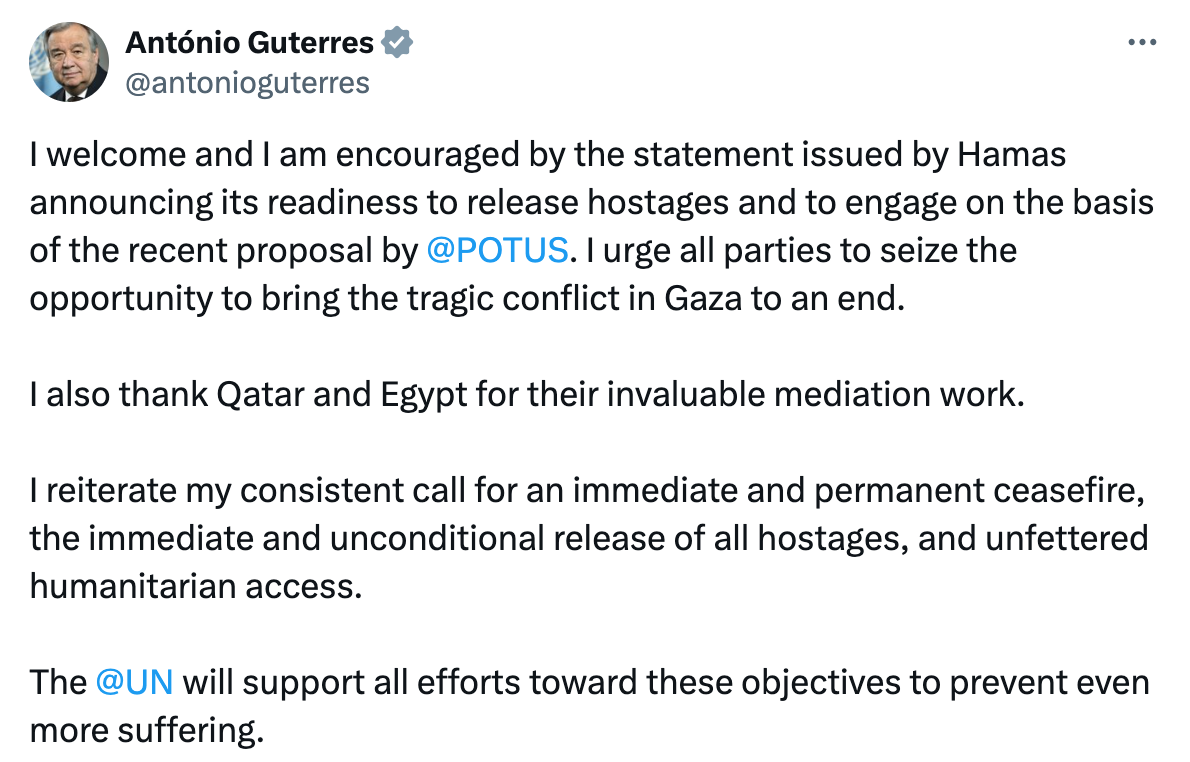Click the final "more suffering" line
Viewport: 1190px width, 762px height.
click(147, 730)
